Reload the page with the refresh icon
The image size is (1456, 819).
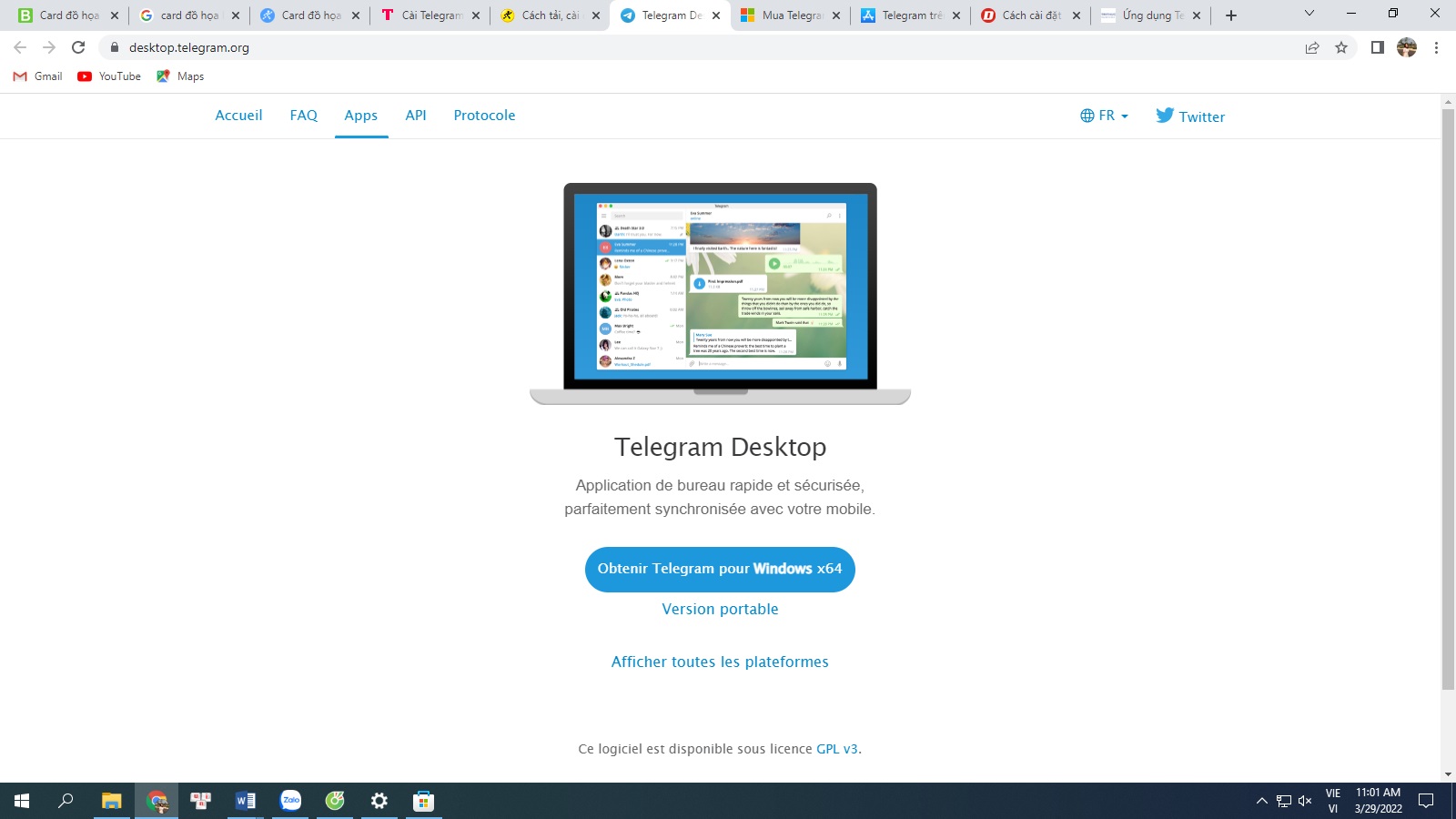click(x=78, y=47)
